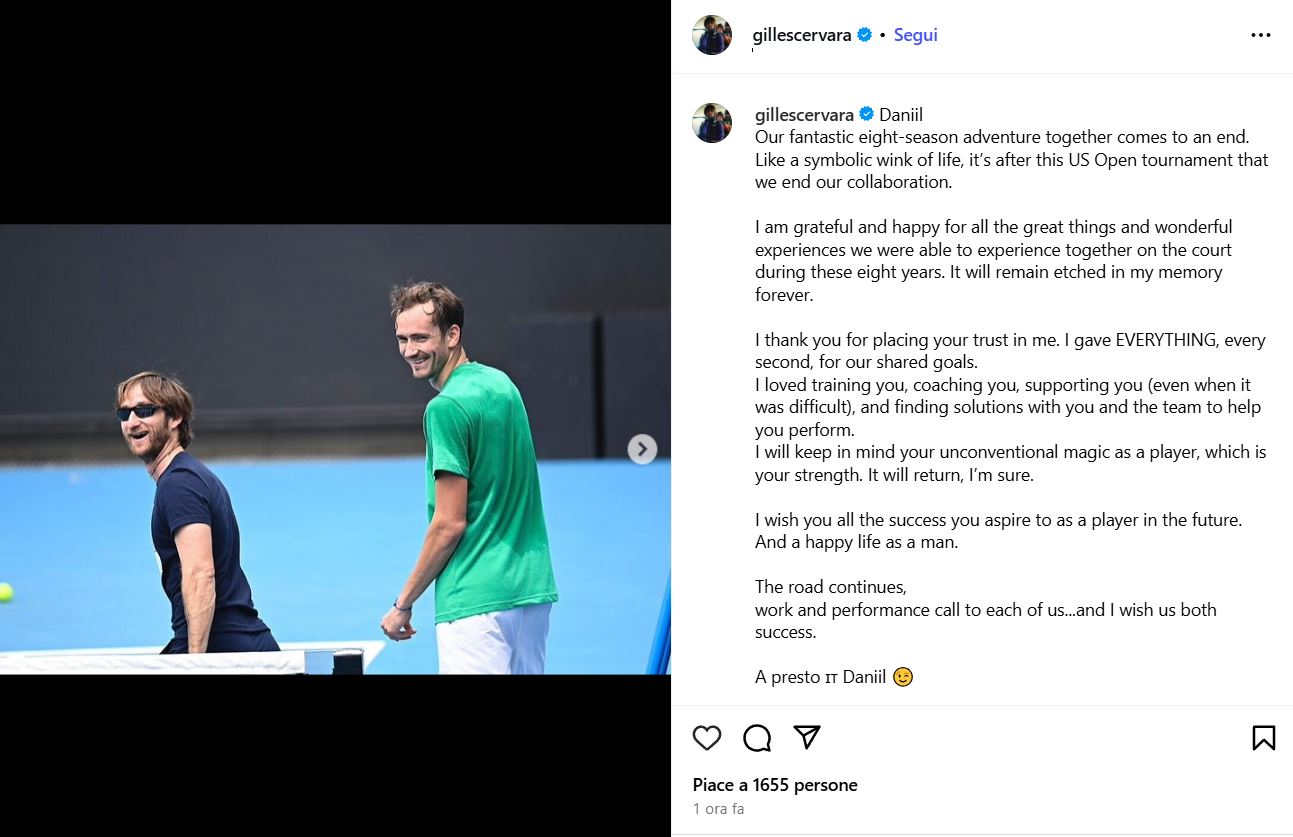
Task: Go to the next photo using the arrow
Action: click(642, 449)
